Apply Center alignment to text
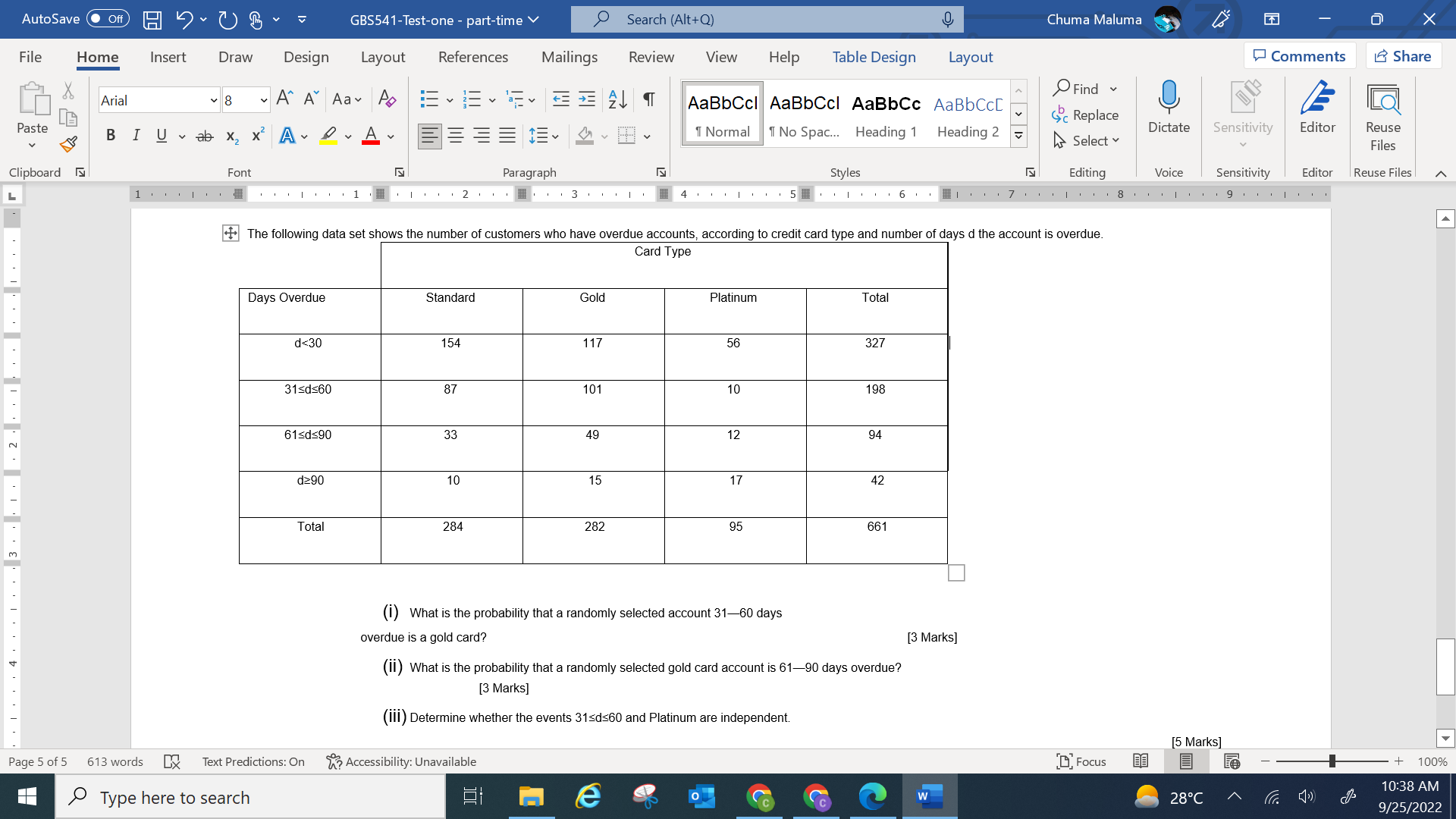Image resolution: width=1456 pixels, height=819 pixels. pyautogui.click(x=456, y=136)
